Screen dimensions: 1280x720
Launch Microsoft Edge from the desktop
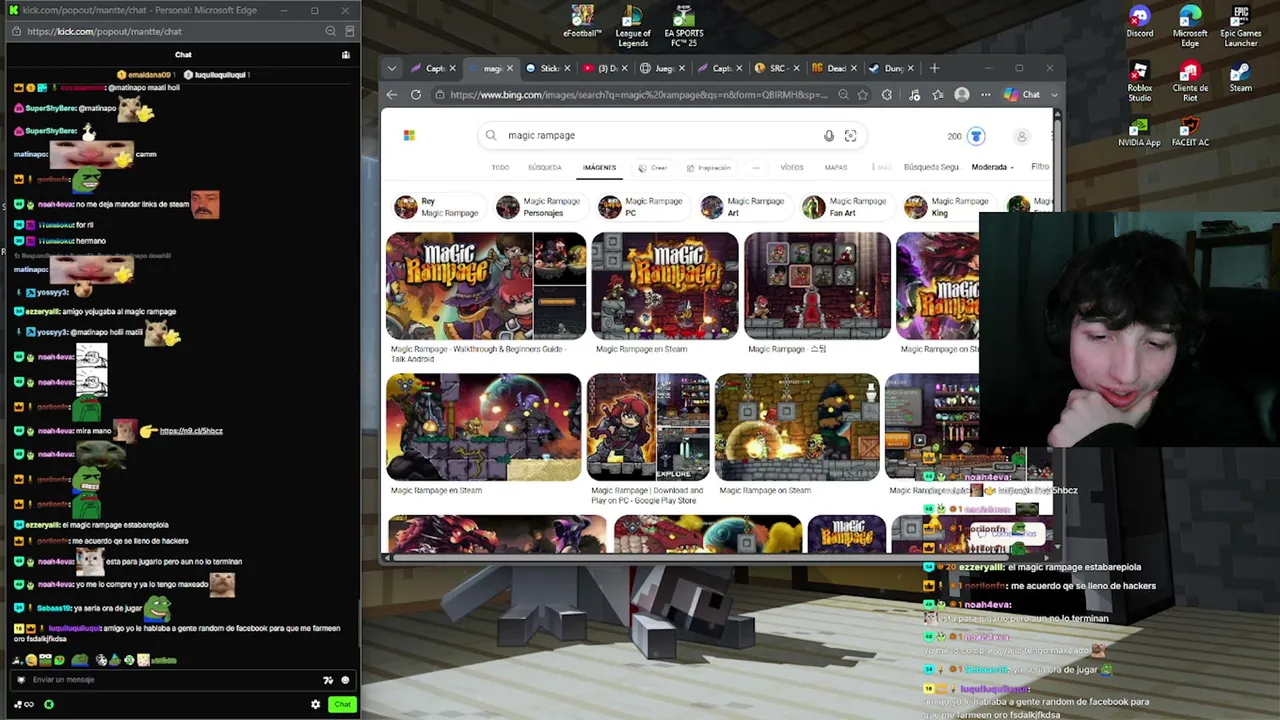[1189, 26]
